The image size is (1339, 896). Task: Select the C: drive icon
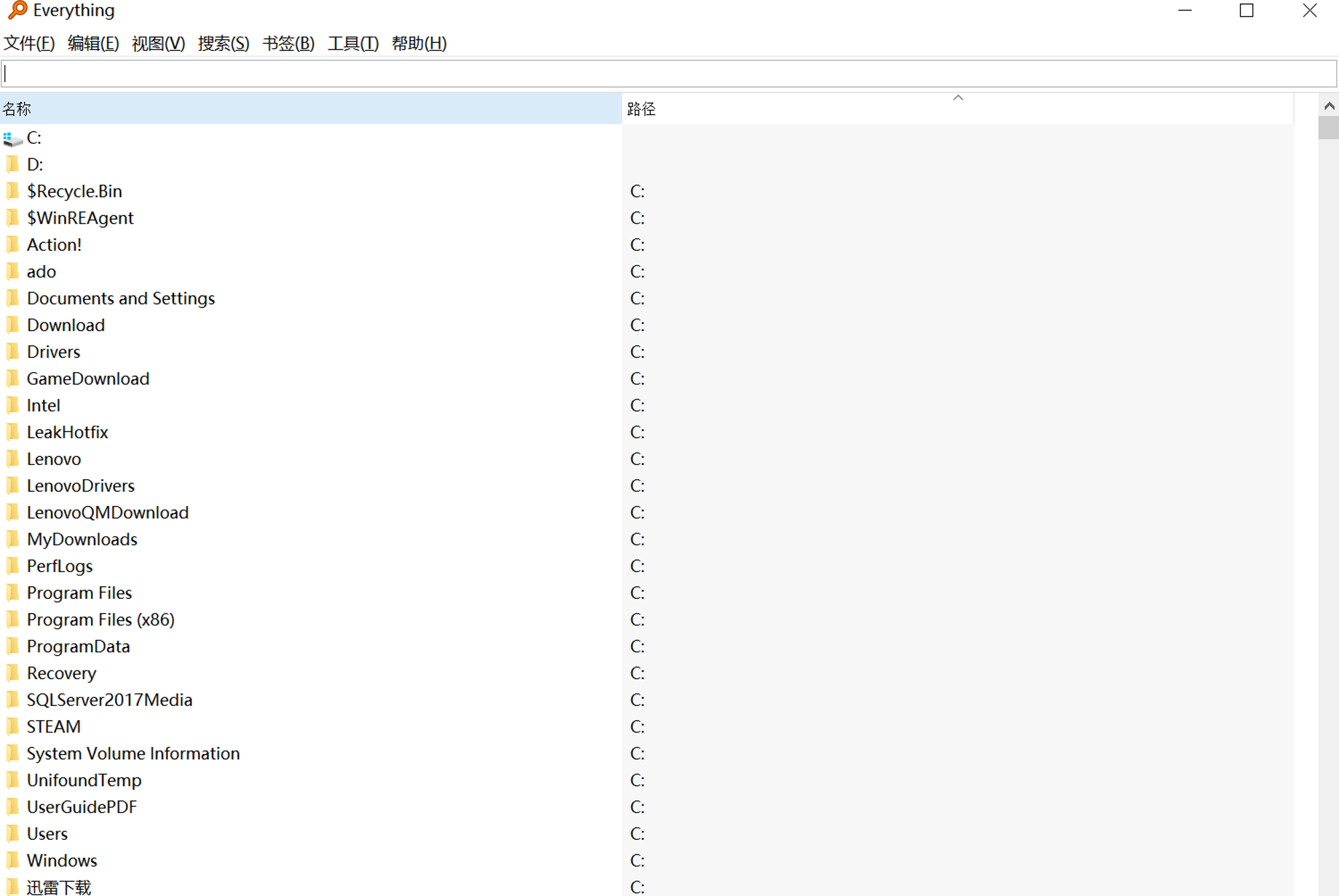13,138
